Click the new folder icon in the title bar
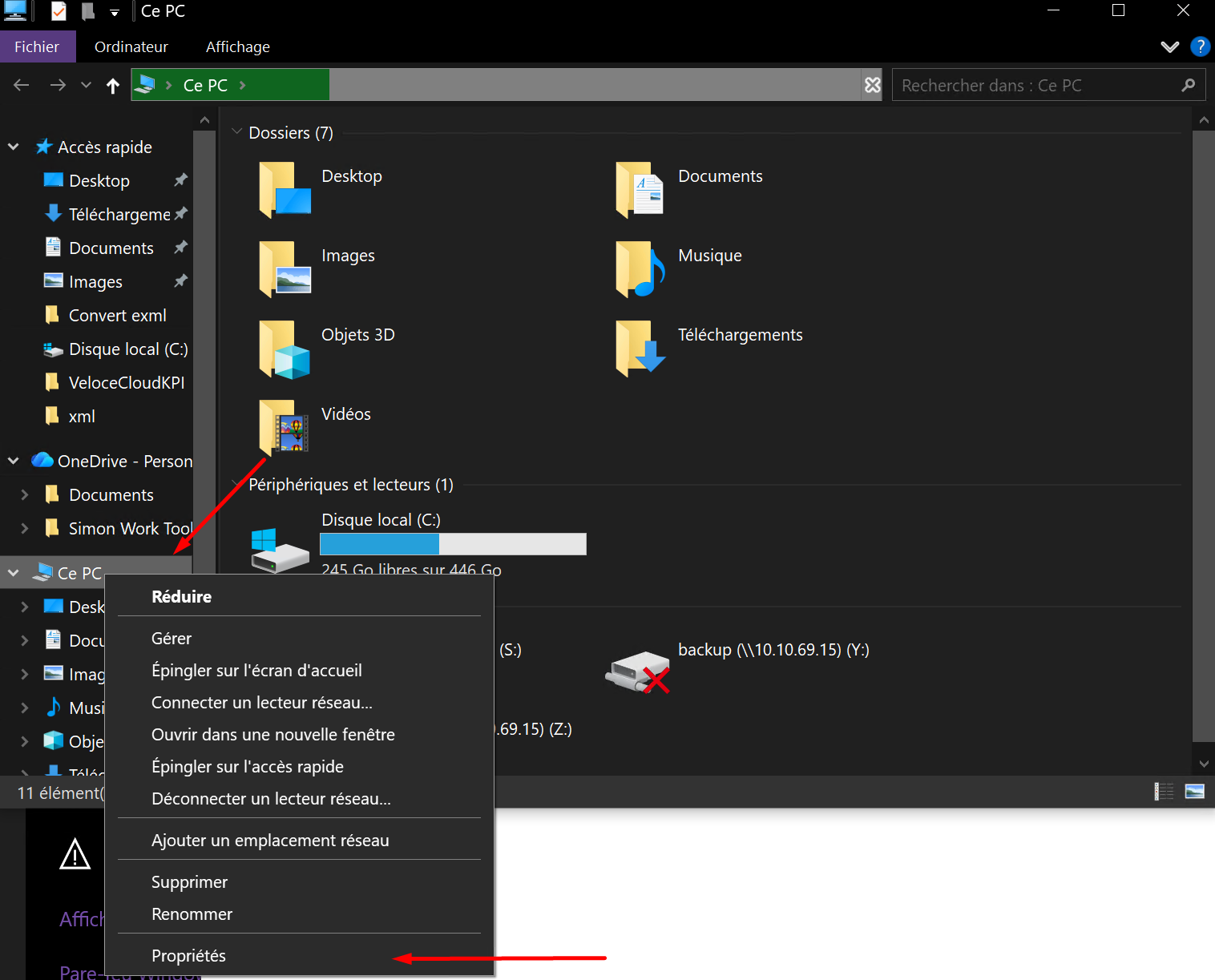This screenshot has width=1215, height=980. click(88, 11)
